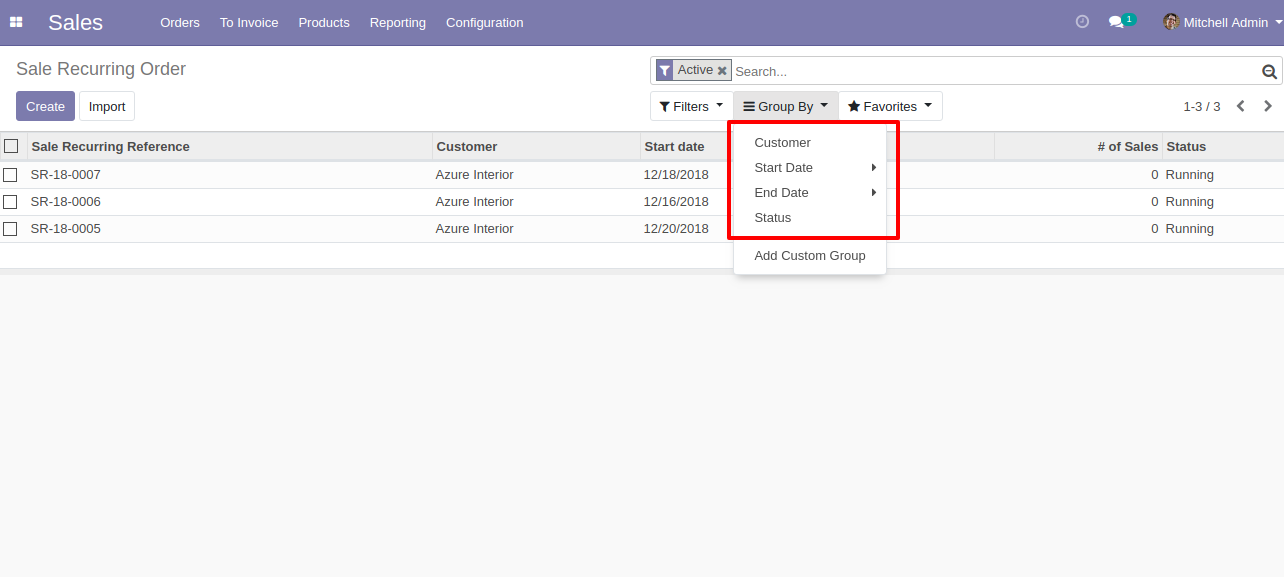Image resolution: width=1284 pixels, height=577 pixels.
Task: Open Mitchell Admin user menu
Action: click(x=1224, y=22)
